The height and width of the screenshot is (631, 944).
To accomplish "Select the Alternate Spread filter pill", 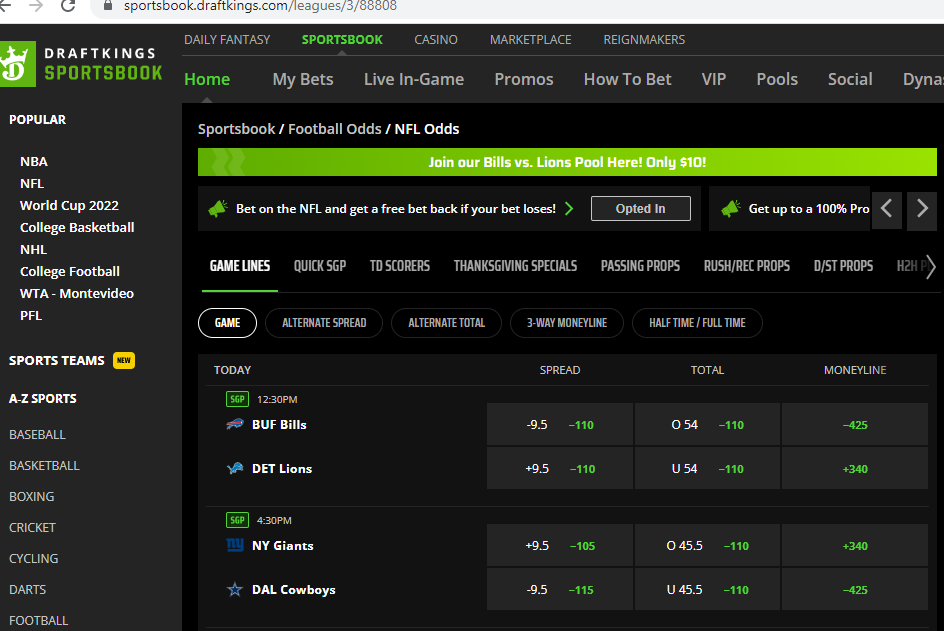I will pyautogui.click(x=324, y=323).
